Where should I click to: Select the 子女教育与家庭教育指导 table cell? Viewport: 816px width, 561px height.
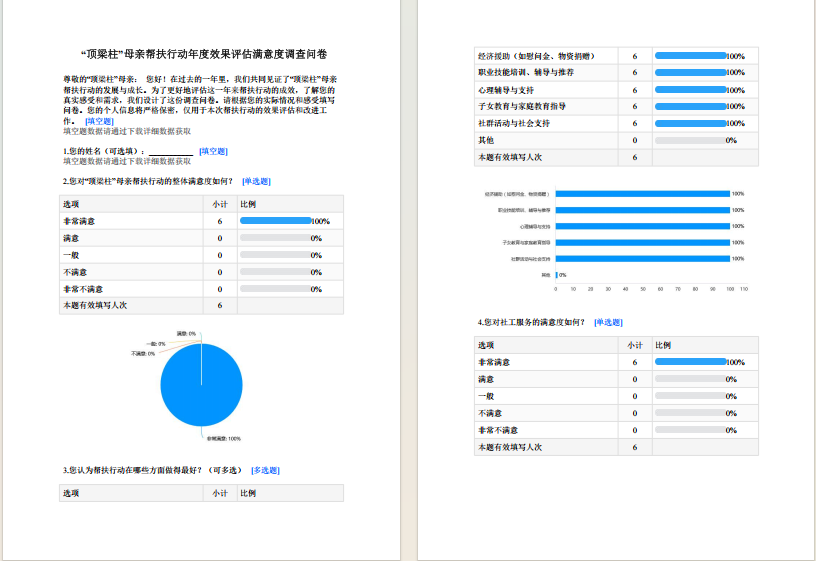[522, 107]
